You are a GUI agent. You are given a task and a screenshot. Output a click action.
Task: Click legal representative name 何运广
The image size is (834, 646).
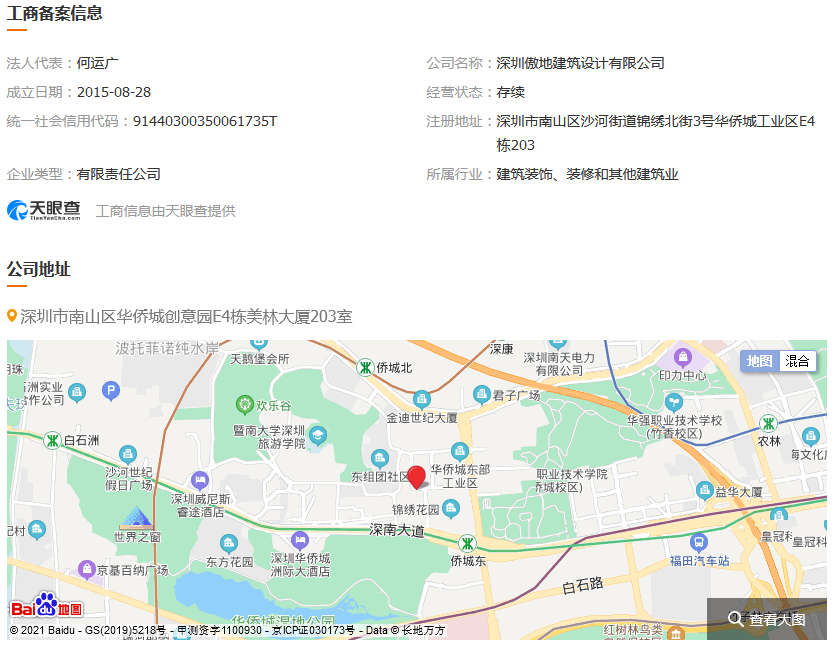(x=98, y=63)
